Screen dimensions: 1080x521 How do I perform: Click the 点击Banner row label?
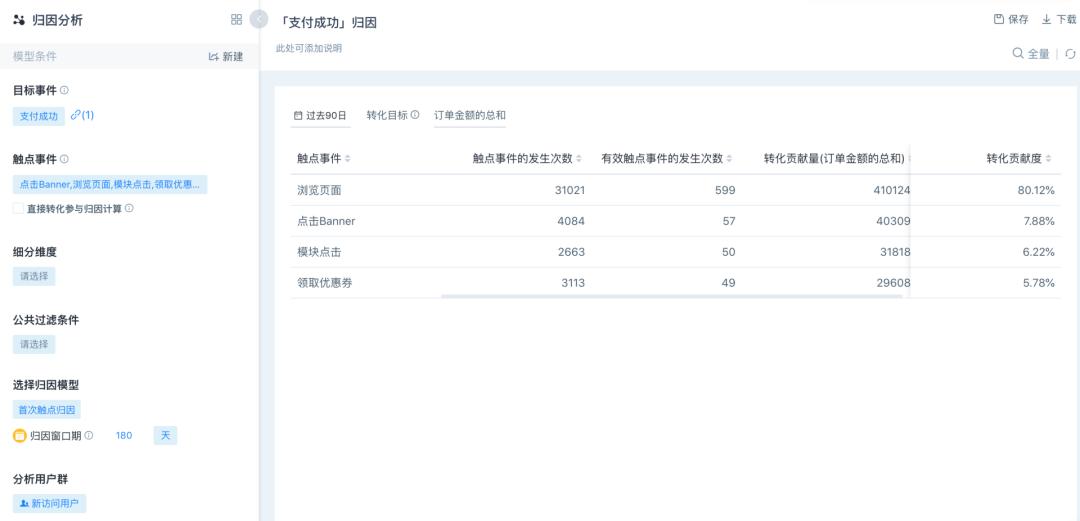[x=326, y=221]
